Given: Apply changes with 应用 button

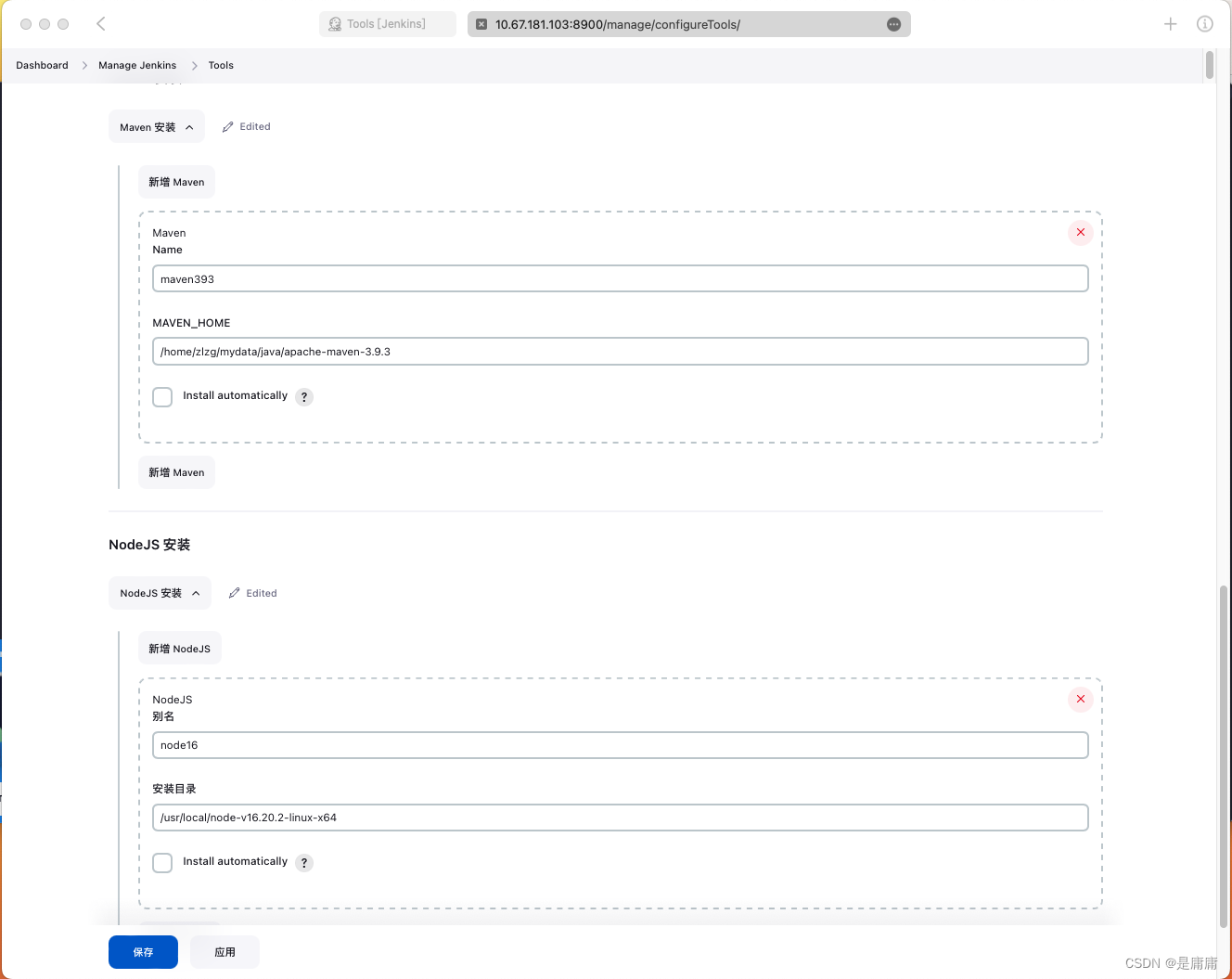Looking at the screenshot, I should [x=225, y=952].
